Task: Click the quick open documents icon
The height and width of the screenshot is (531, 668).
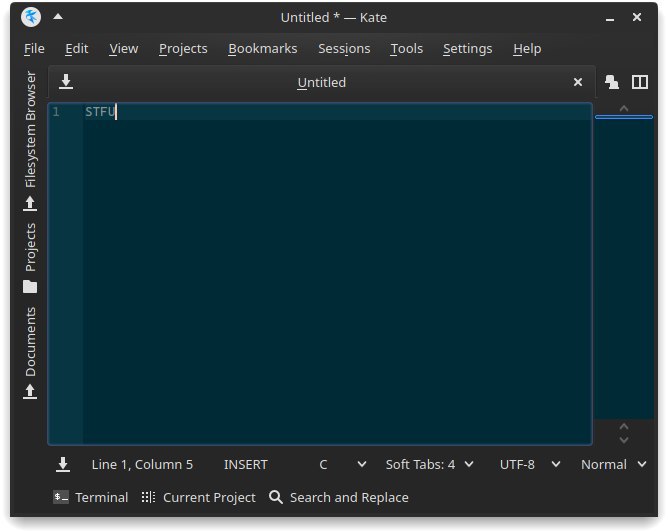Action: pos(612,82)
